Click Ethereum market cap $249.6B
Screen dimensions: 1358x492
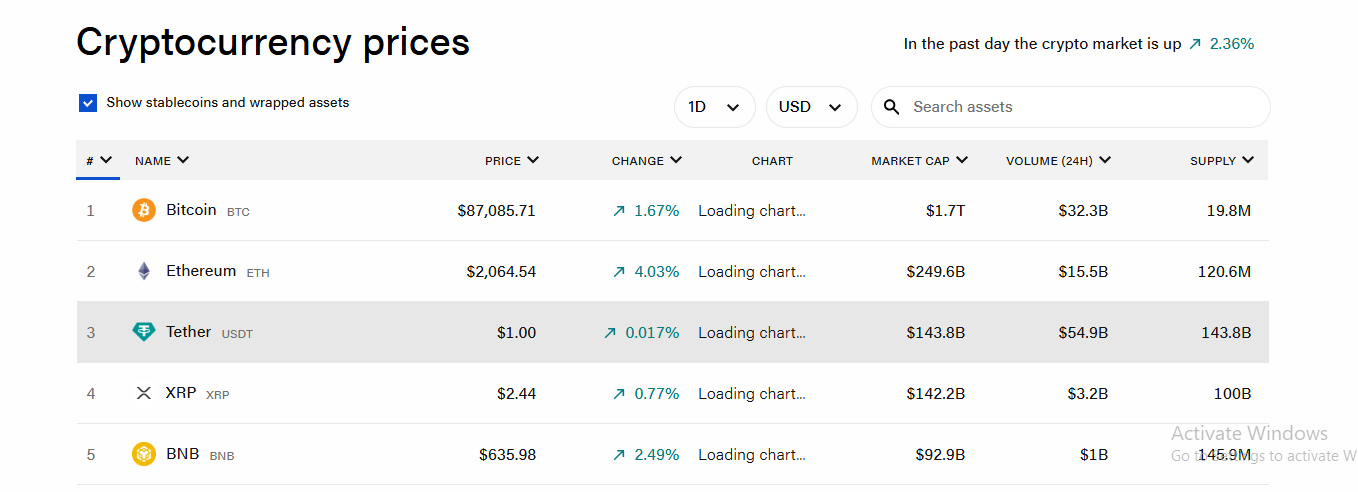(x=936, y=272)
